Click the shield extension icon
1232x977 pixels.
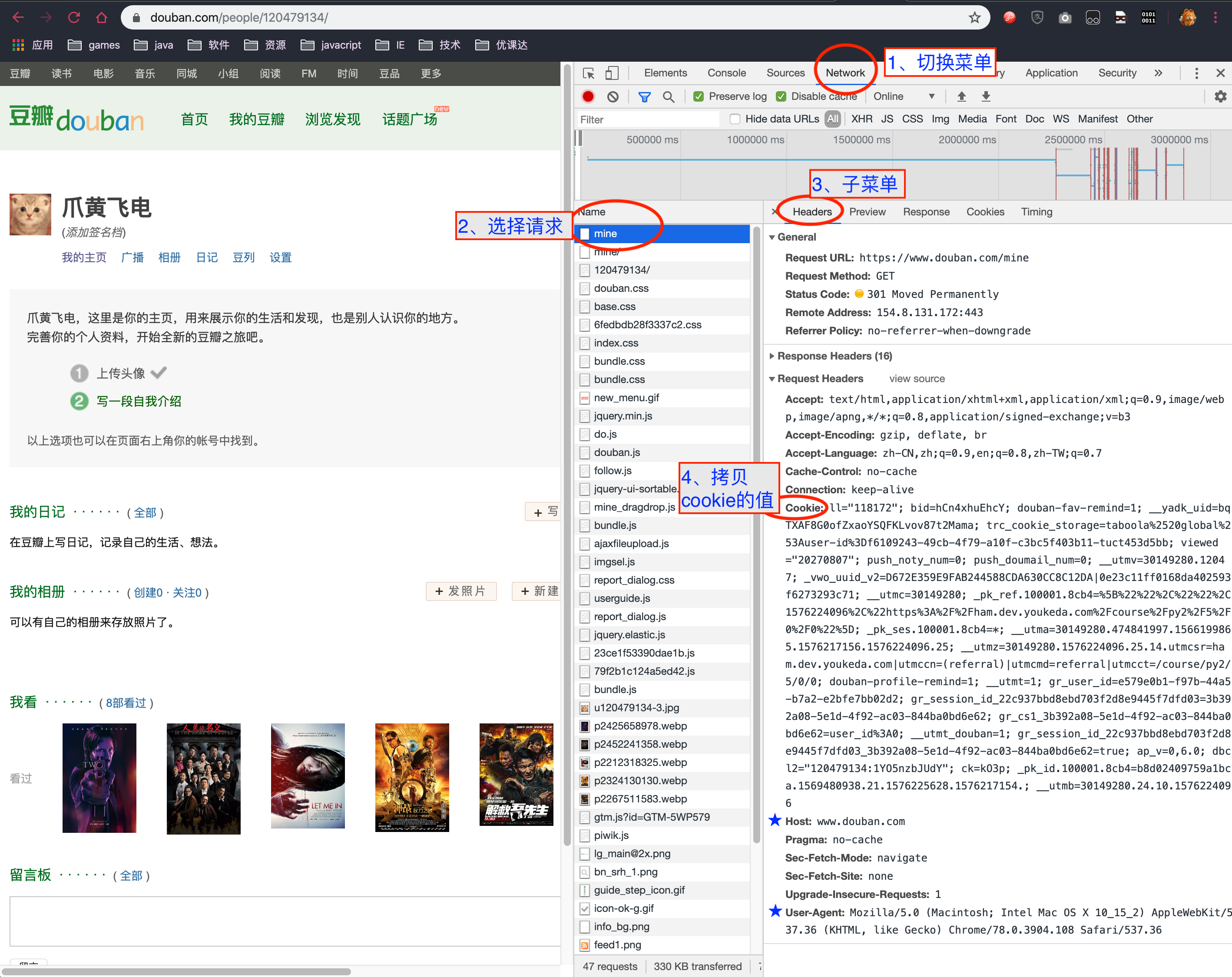coord(1037,18)
